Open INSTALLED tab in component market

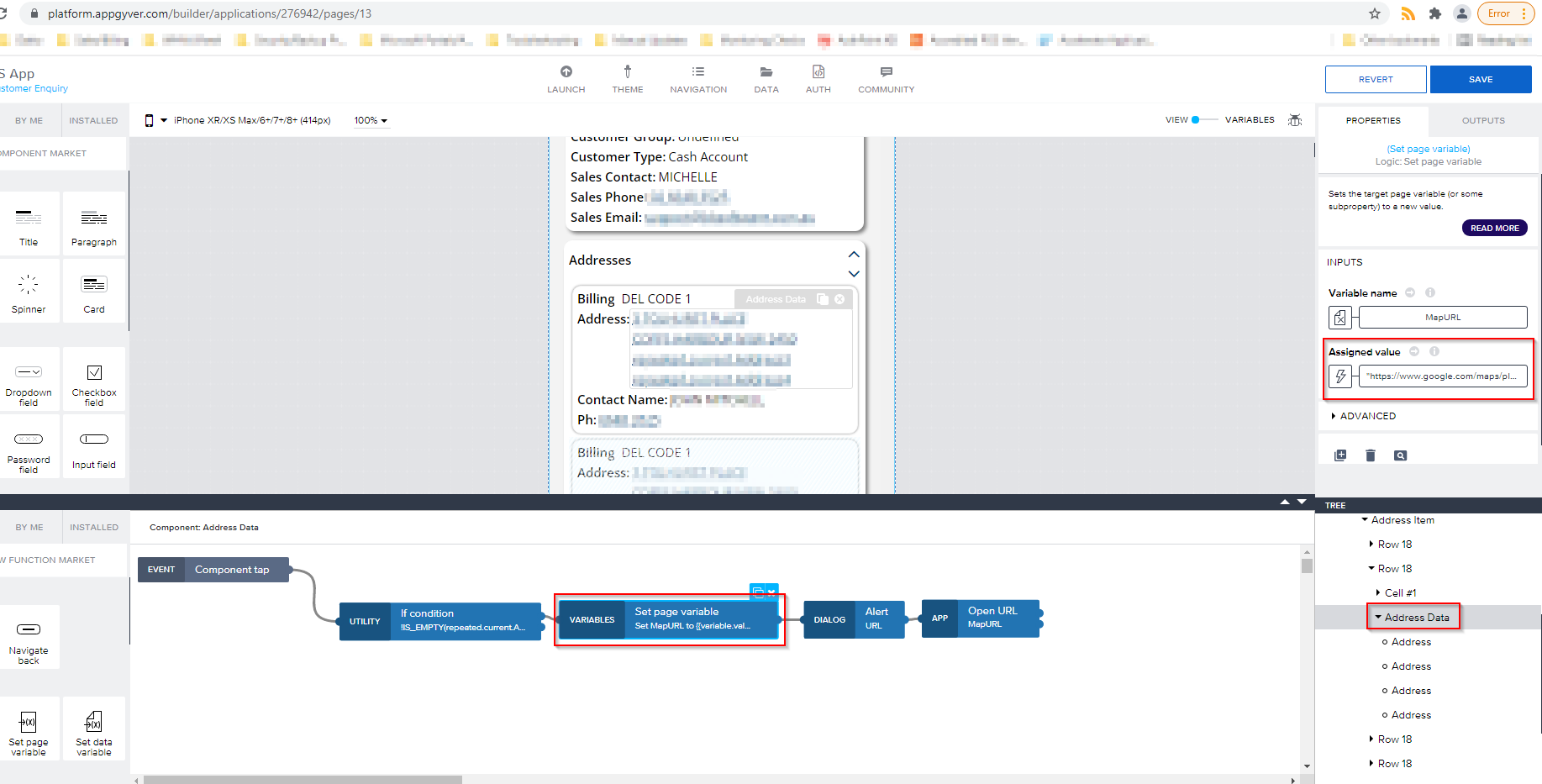93,121
